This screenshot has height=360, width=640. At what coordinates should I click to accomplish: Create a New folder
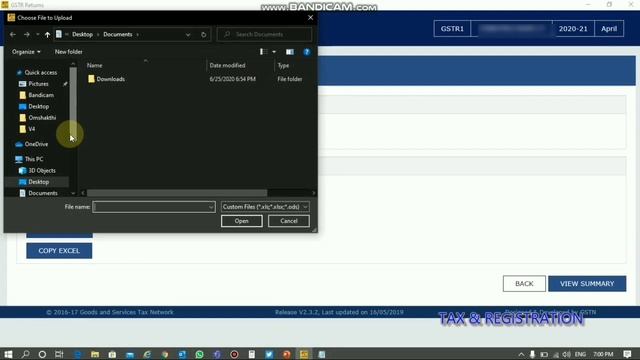69,52
